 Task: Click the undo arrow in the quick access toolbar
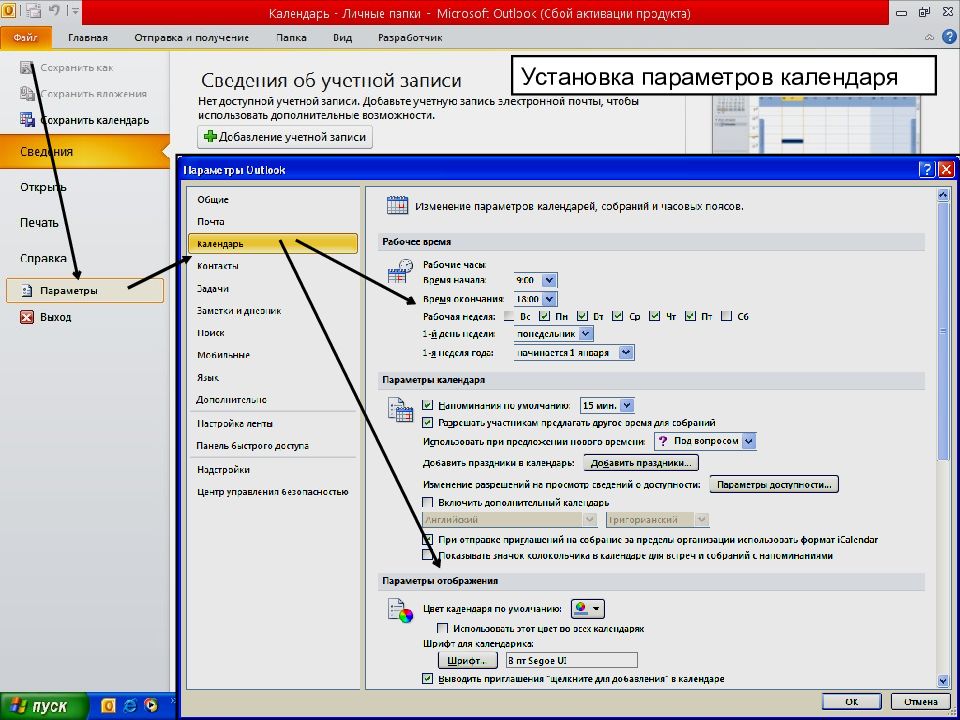click(54, 10)
